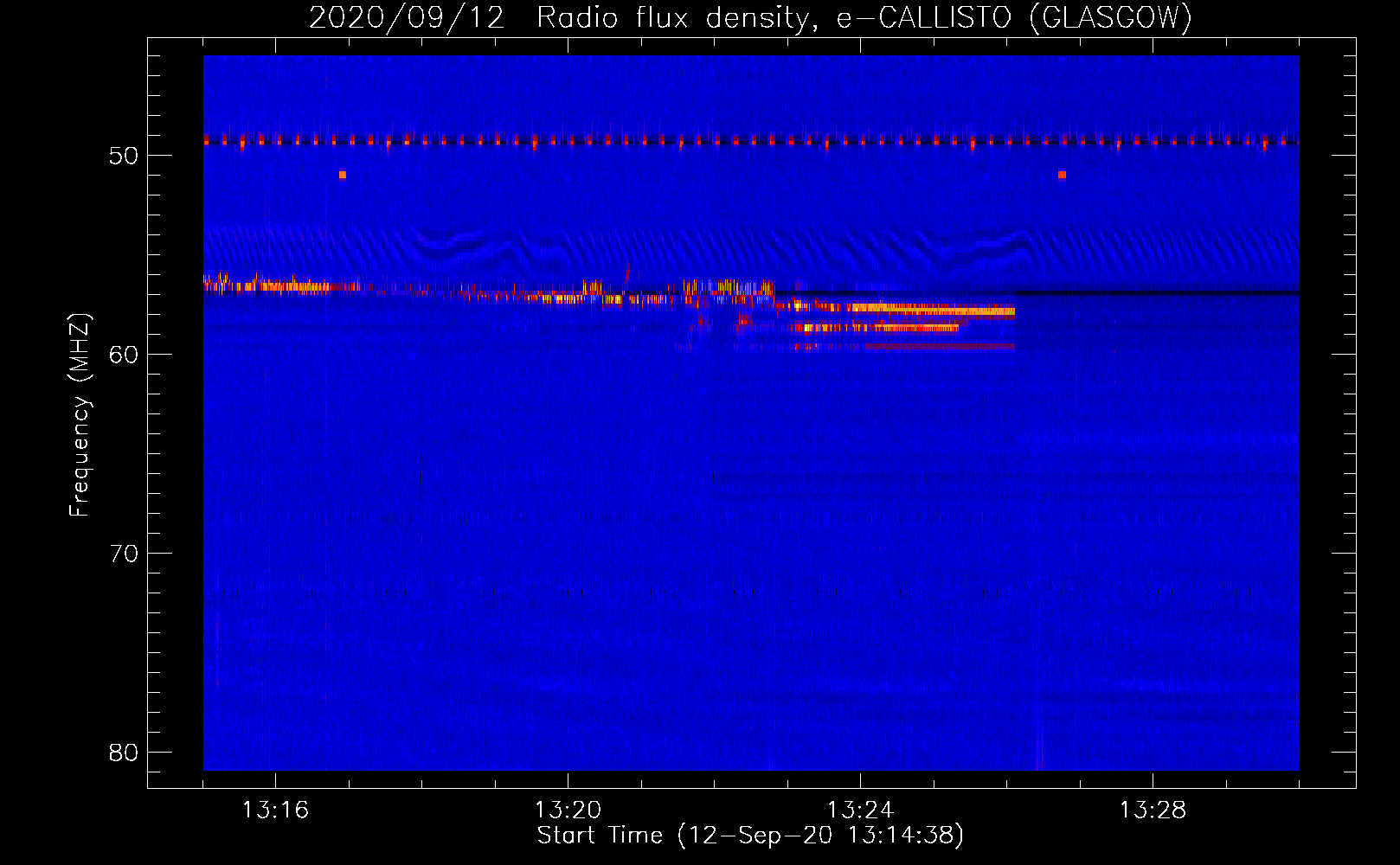
Task: Click the isolated orange marker near 13:27
Action: [x=1062, y=175]
